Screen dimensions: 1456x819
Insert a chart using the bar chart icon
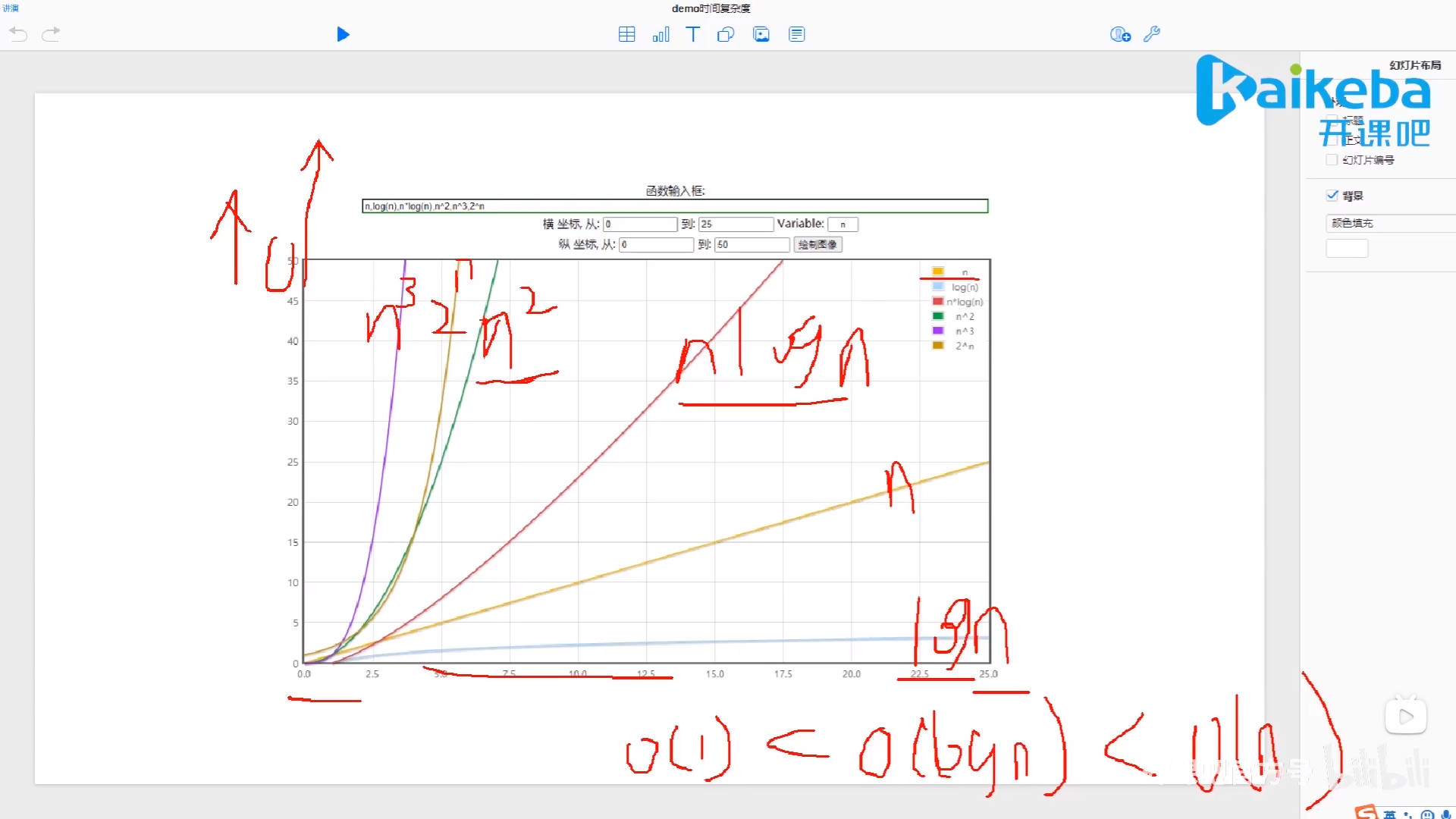click(x=661, y=34)
